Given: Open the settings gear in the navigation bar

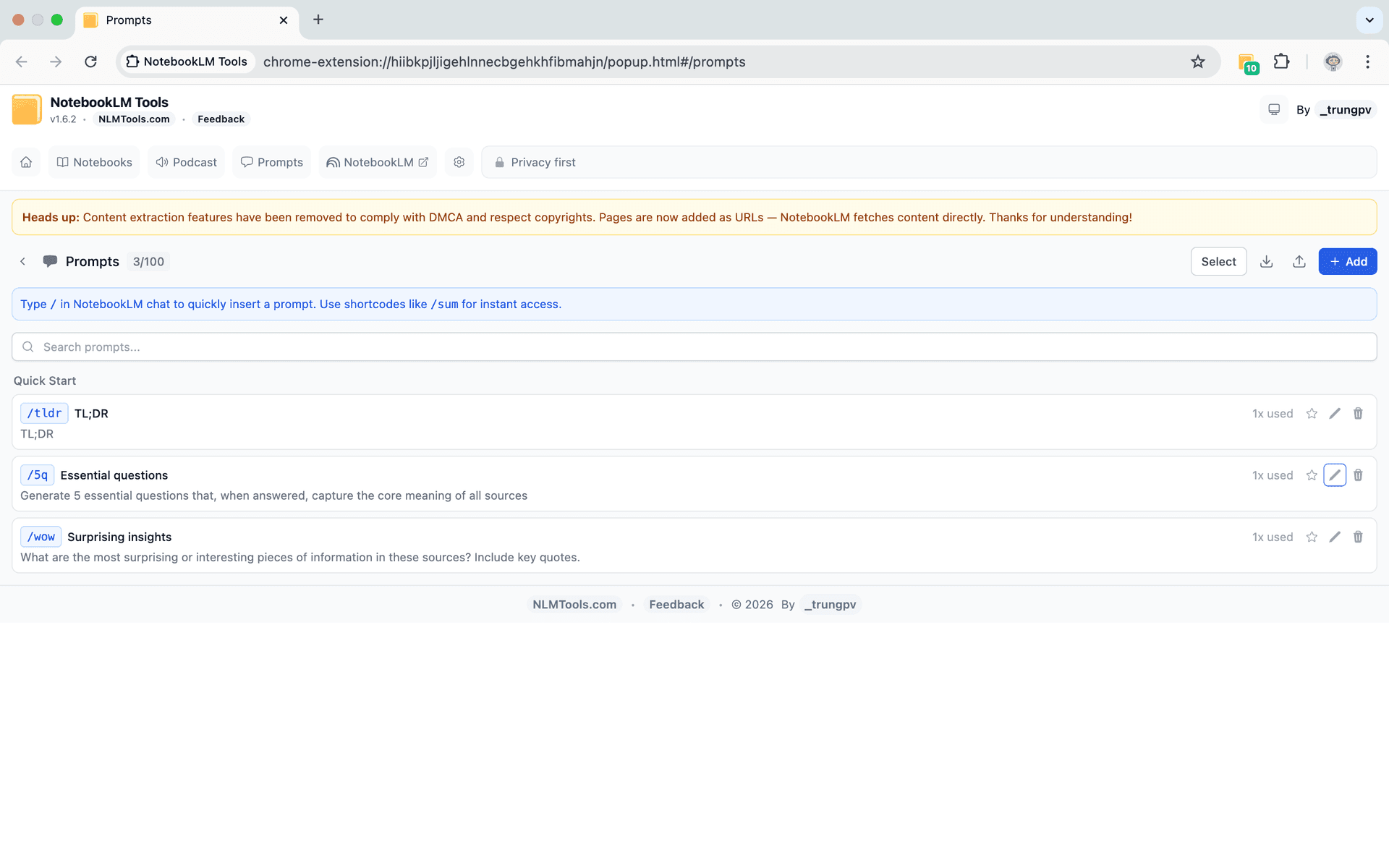Looking at the screenshot, I should pos(459,162).
